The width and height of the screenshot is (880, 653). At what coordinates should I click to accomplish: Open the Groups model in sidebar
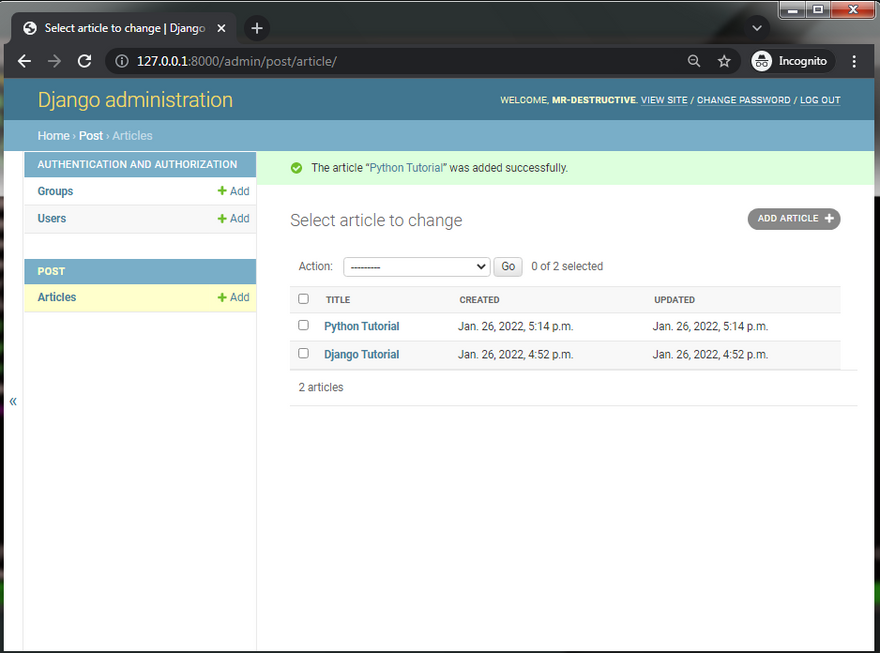pyautogui.click(x=55, y=191)
